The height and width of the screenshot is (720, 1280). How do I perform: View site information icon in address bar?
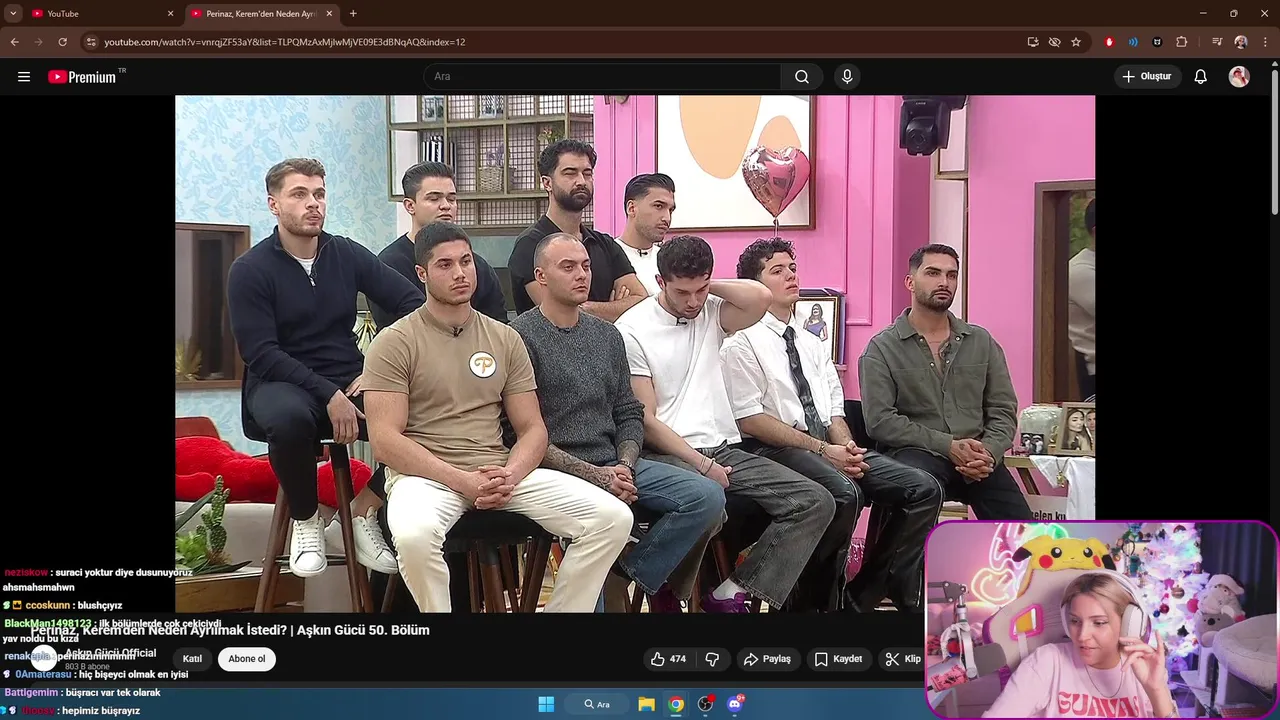point(91,42)
